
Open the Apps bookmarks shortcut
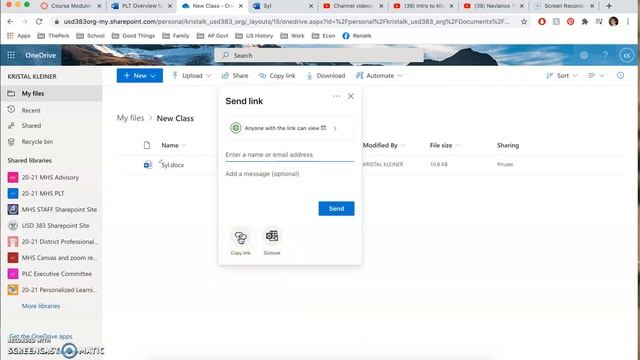(19, 36)
